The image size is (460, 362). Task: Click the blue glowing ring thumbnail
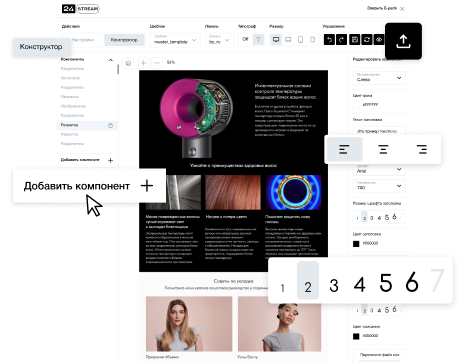click(x=294, y=192)
